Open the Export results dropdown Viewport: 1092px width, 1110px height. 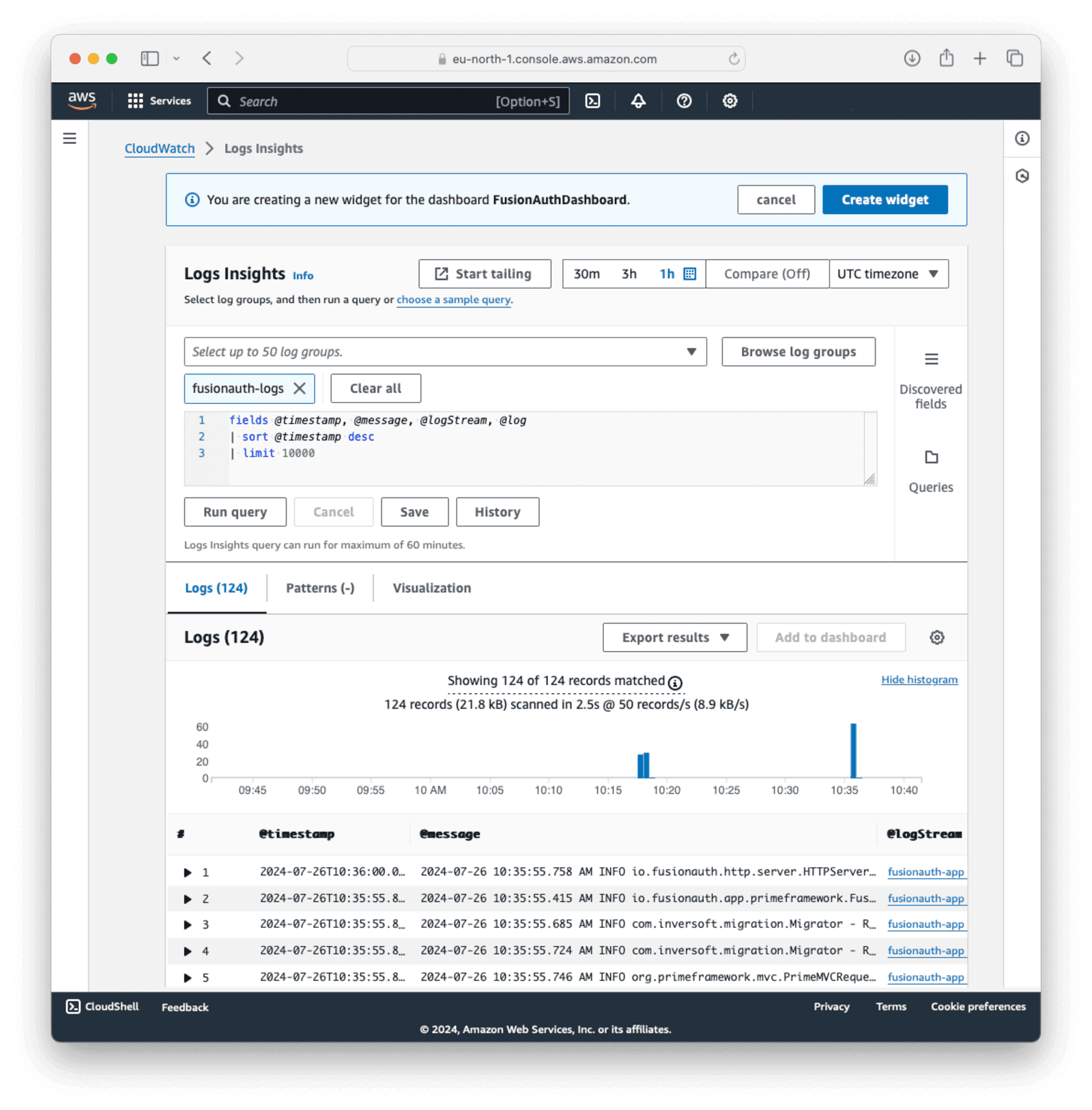[674, 637]
